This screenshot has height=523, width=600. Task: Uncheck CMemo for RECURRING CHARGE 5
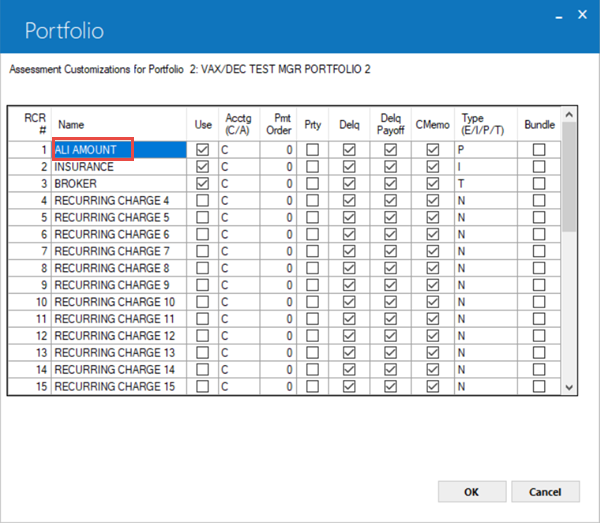tap(433, 217)
